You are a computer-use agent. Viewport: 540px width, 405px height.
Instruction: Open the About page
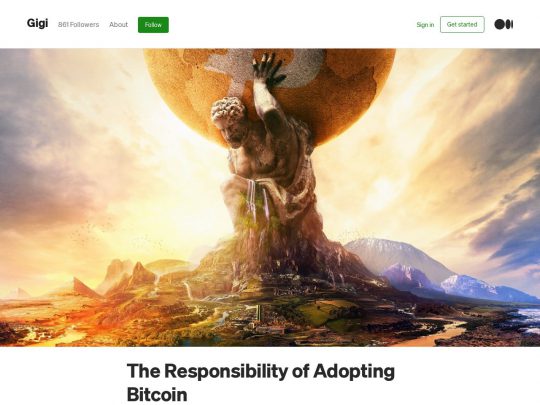118,24
